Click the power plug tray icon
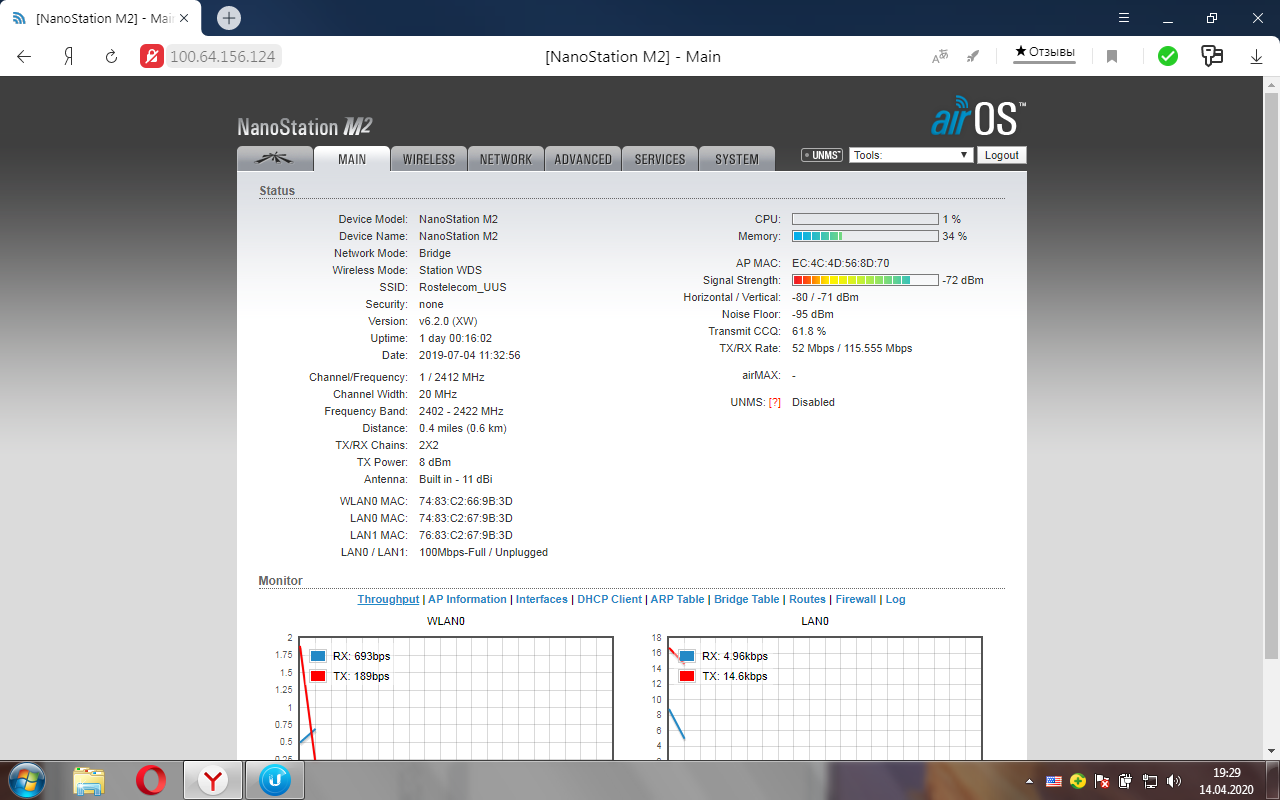Screen dimensions: 1280x800 (x=1125, y=781)
